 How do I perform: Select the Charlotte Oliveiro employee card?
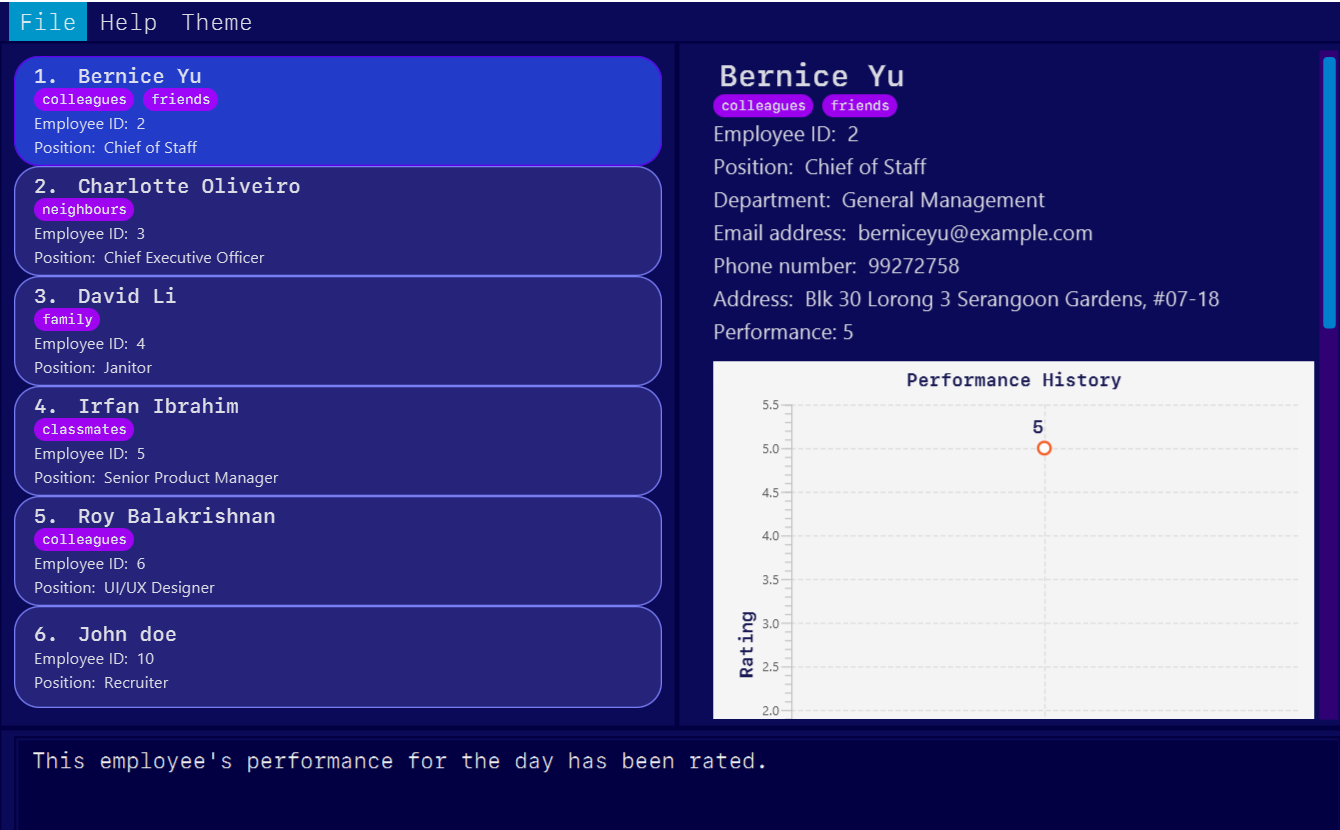pos(338,221)
